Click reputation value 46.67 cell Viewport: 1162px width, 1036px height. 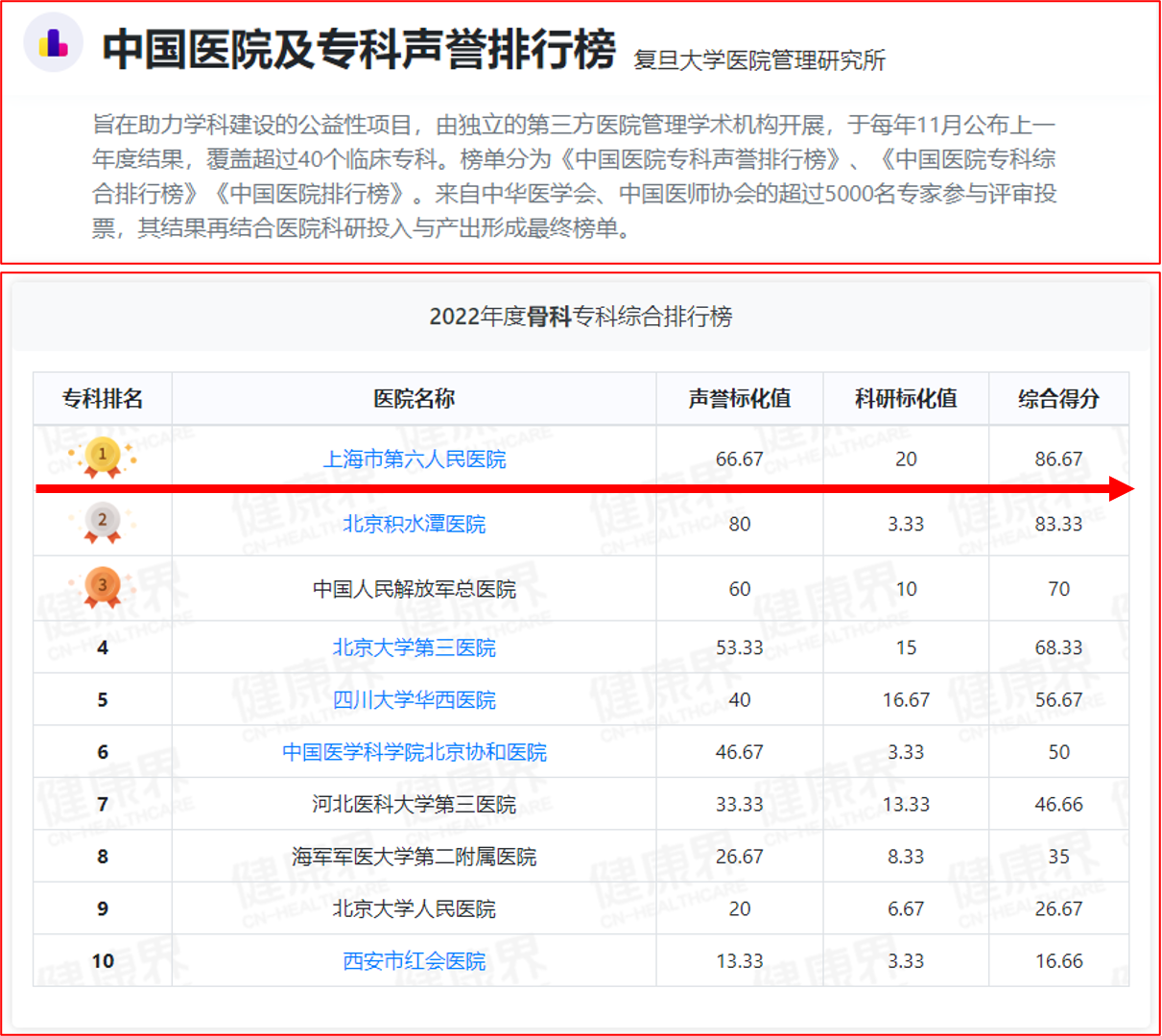point(740,752)
